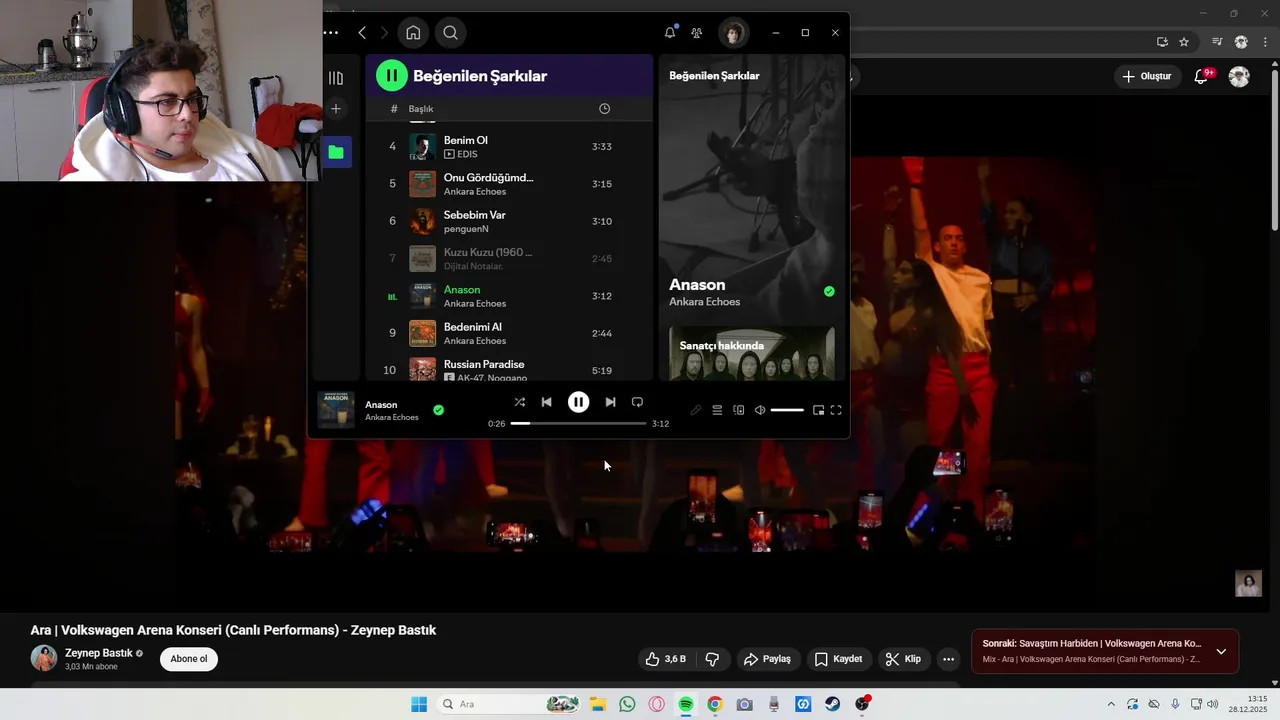This screenshot has height=720, width=1280.
Task: Open Spotify play queue icon
Action: coord(717,410)
